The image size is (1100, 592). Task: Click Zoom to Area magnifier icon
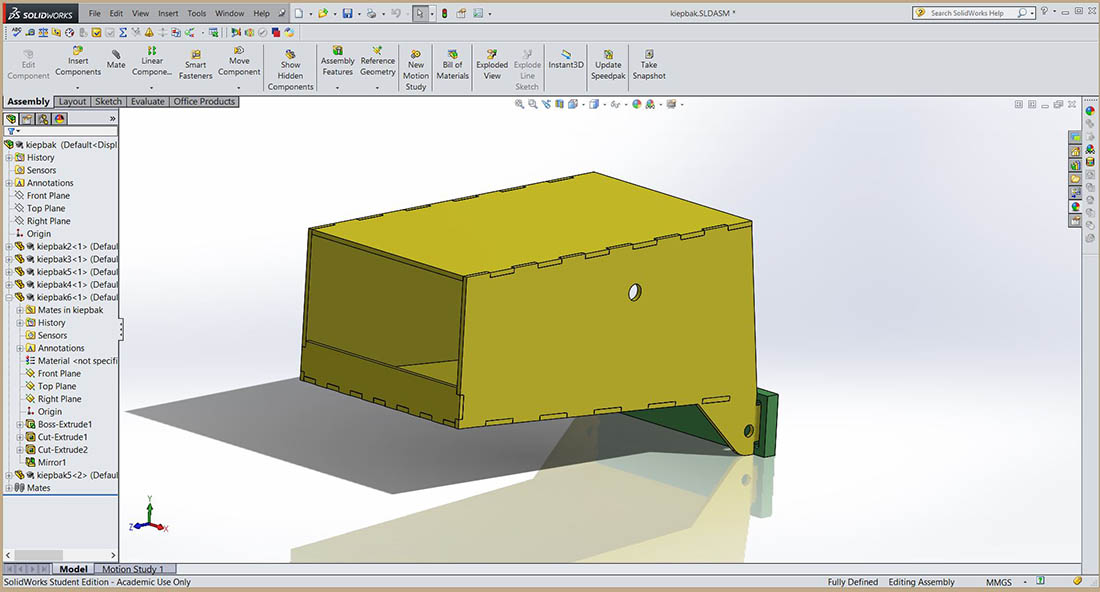pyautogui.click(x=532, y=104)
